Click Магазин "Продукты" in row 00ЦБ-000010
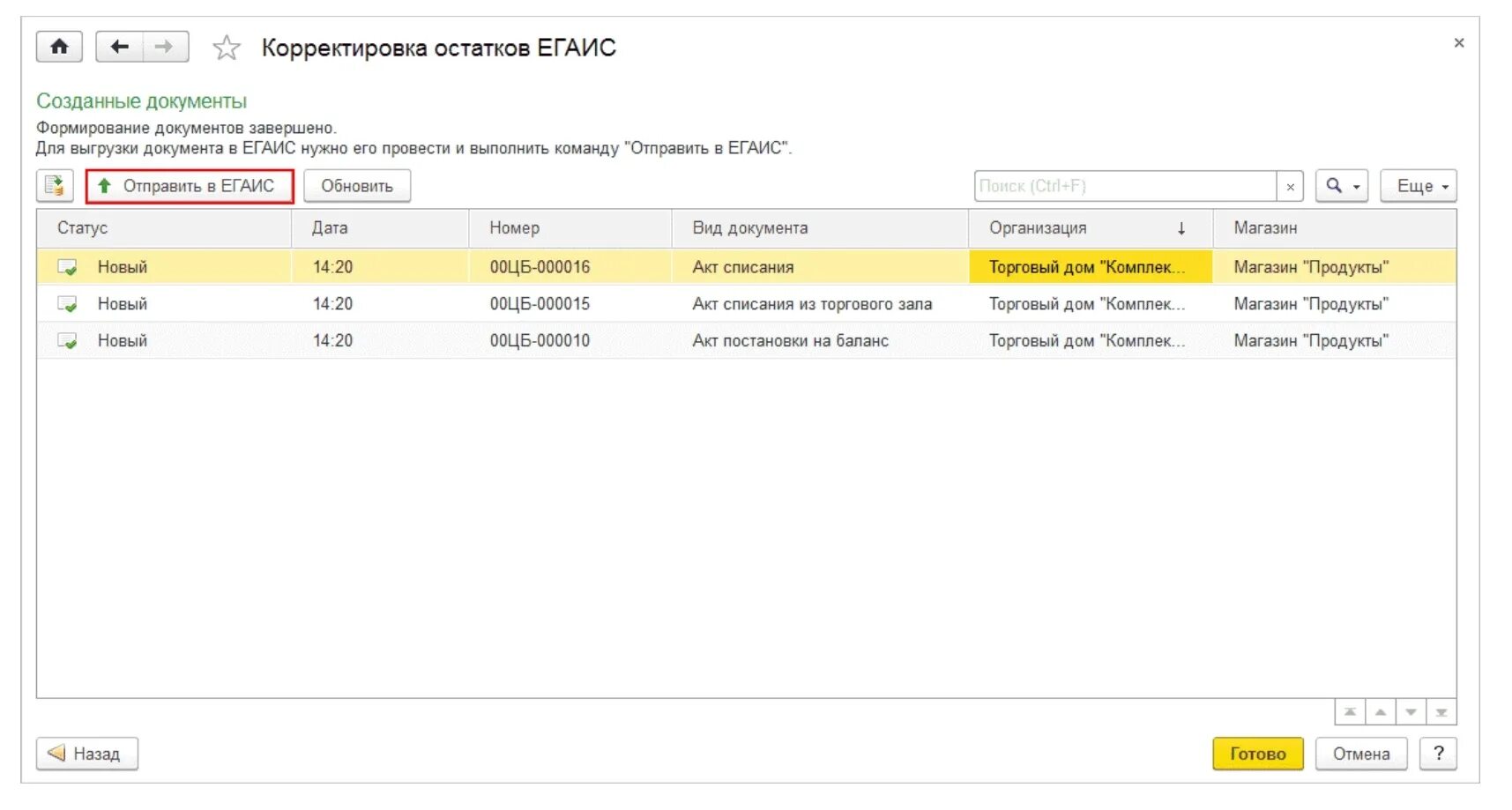 tap(1311, 341)
